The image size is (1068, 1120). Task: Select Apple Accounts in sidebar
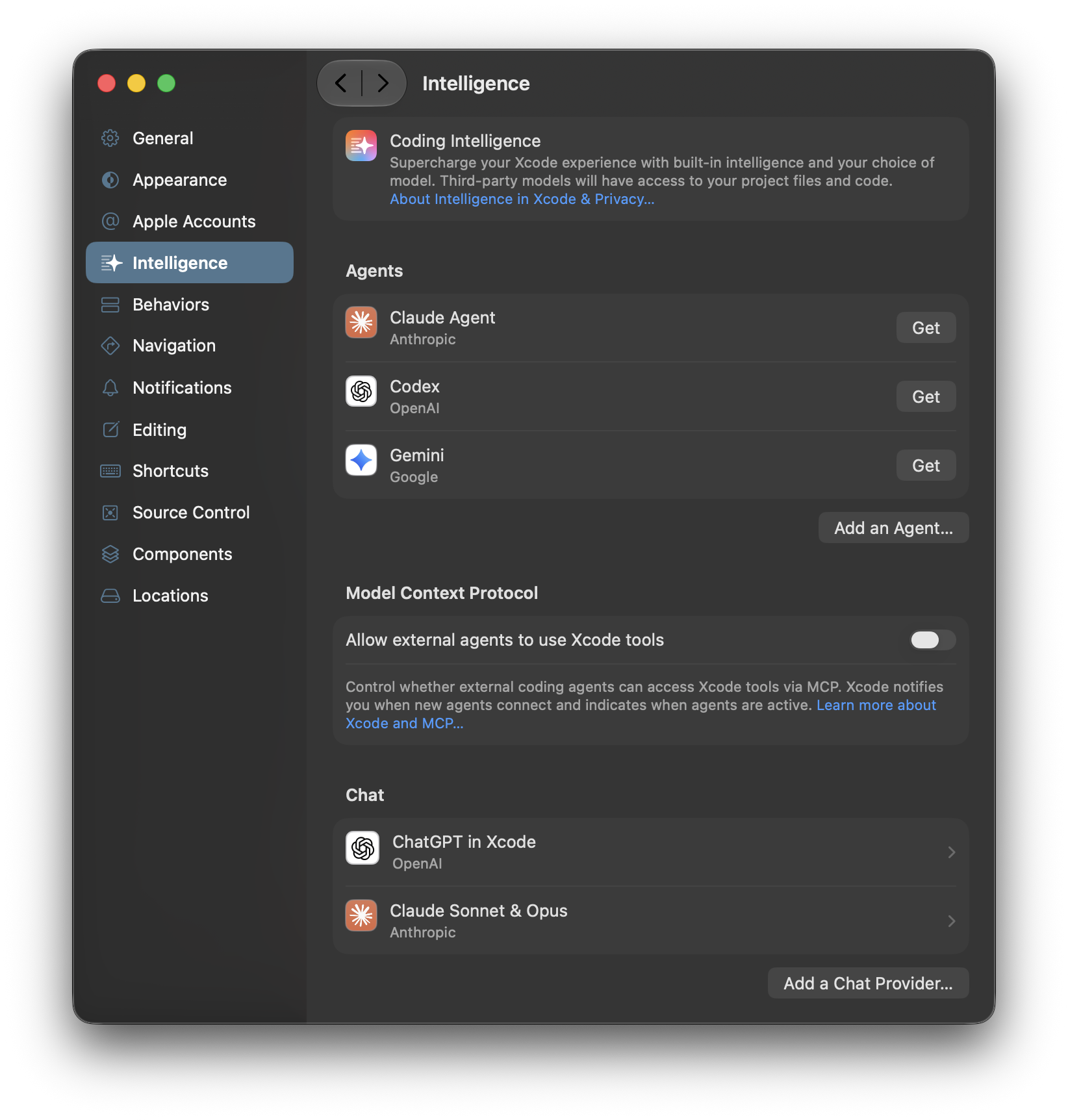coord(190,222)
